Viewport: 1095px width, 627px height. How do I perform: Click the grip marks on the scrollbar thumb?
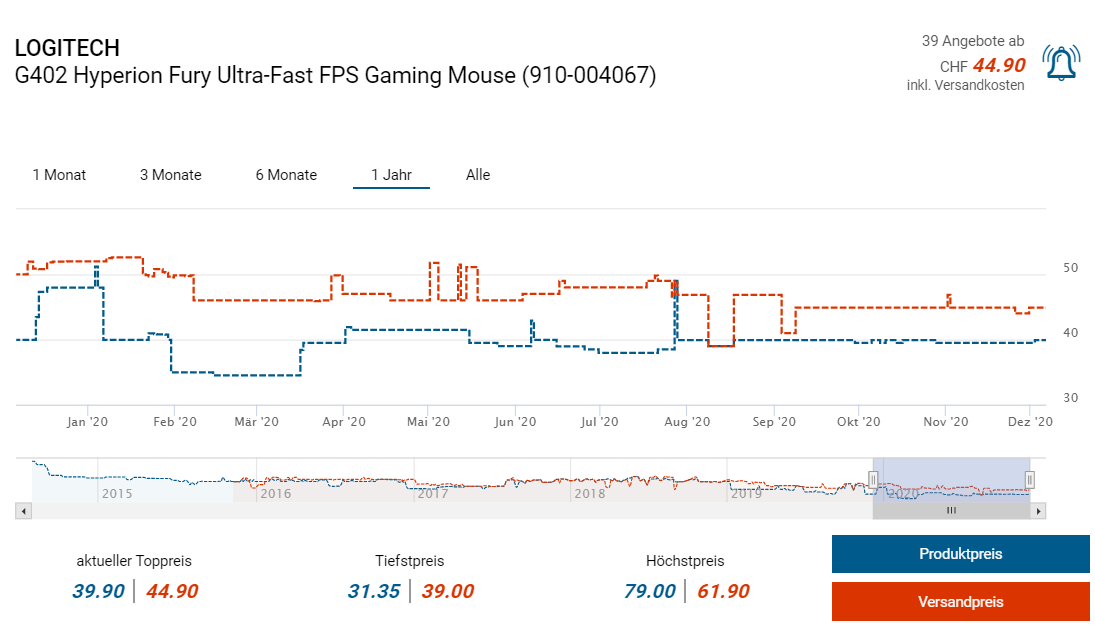pyautogui.click(x=951, y=511)
